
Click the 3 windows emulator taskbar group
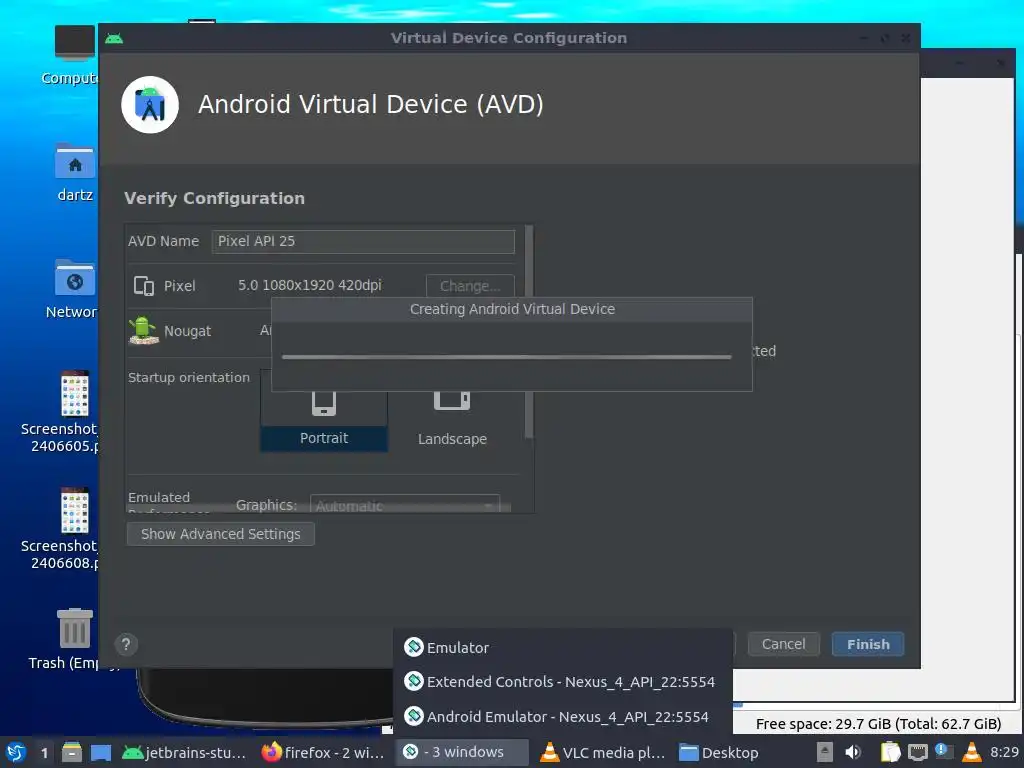461,752
